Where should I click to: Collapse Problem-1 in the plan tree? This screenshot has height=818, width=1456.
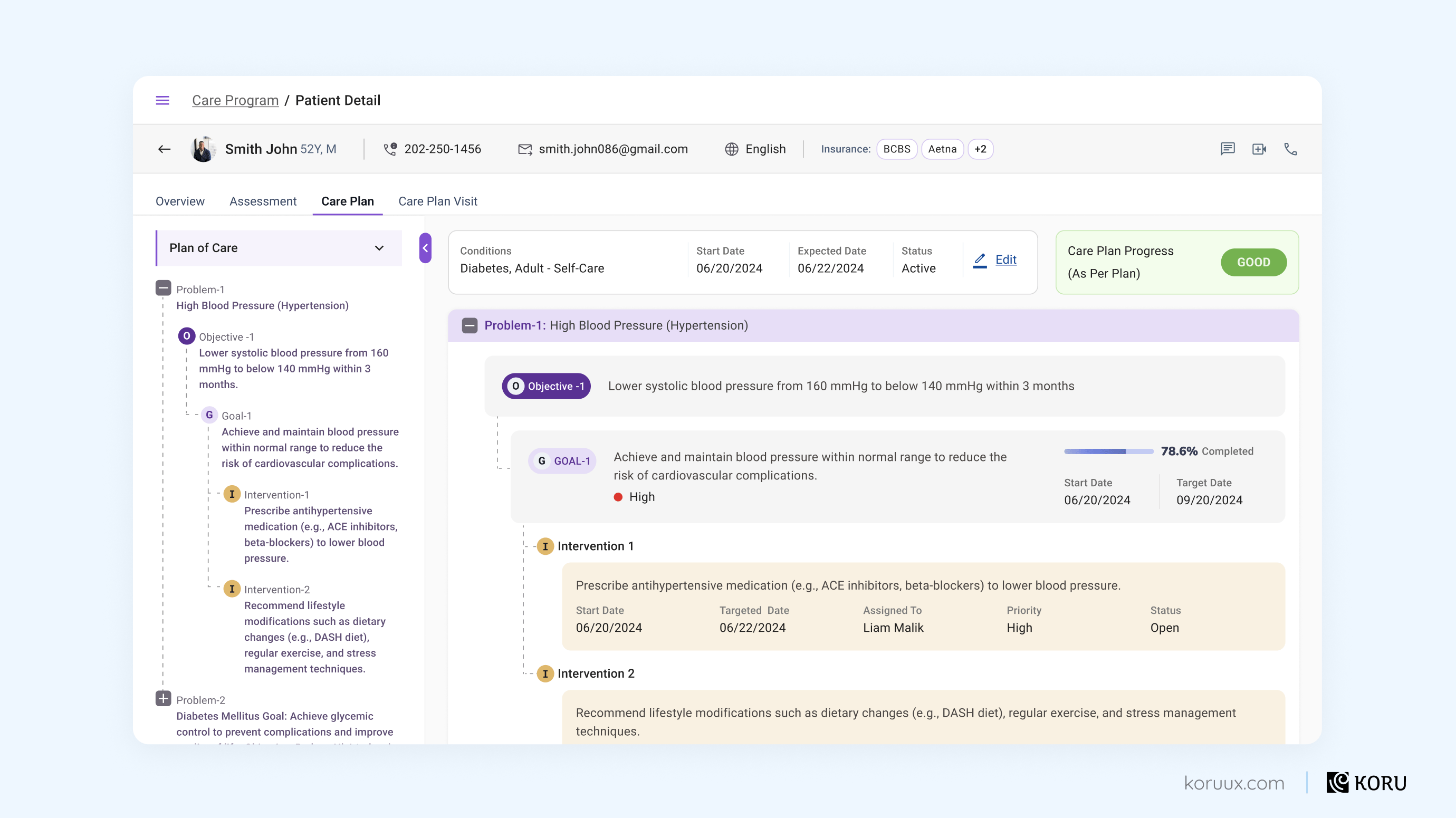[x=163, y=288]
